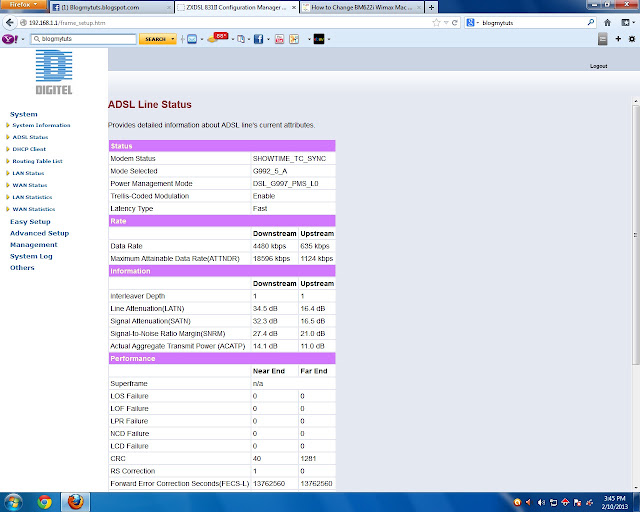The width and height of the screenshot is (640, 512).
Task: Click the YouTube icon in toolbar
Action: point(279,39)
